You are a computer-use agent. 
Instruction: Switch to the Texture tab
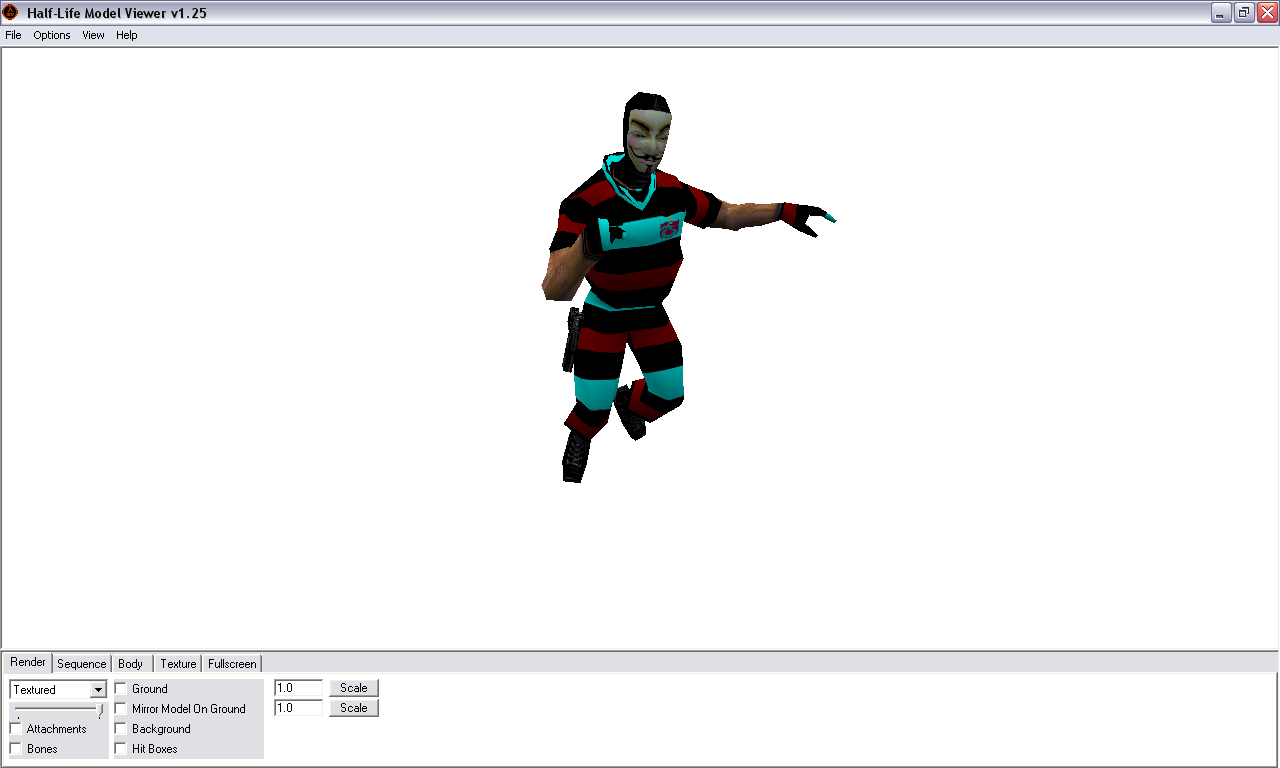(x=178, y=664)
